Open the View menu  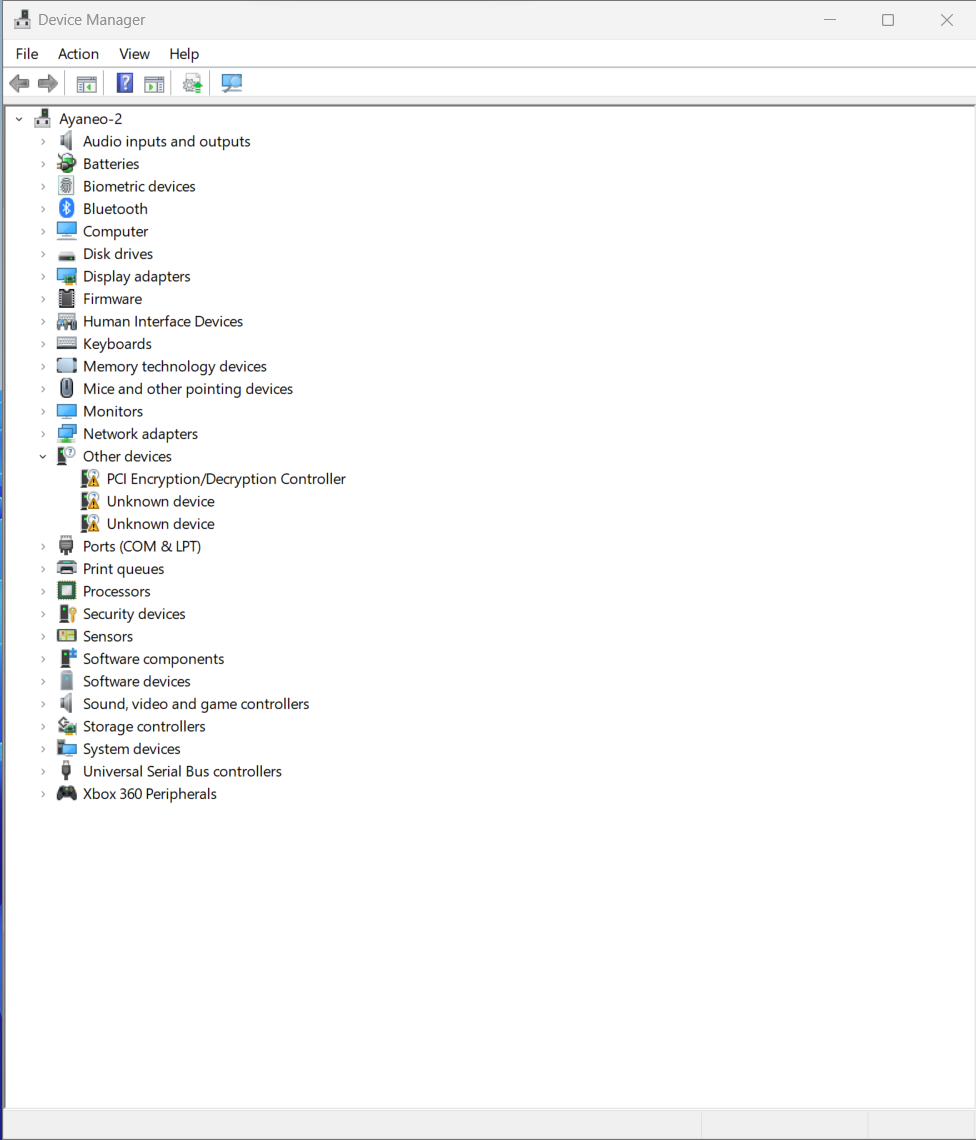coord(135,54)
